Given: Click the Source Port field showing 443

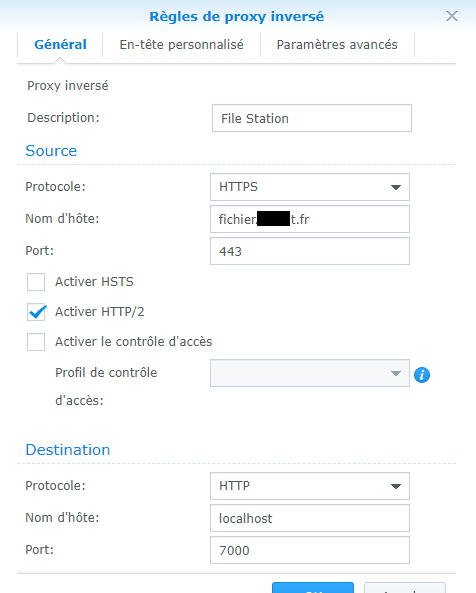Looking at the screenshot, I should [x=310, y=251].
